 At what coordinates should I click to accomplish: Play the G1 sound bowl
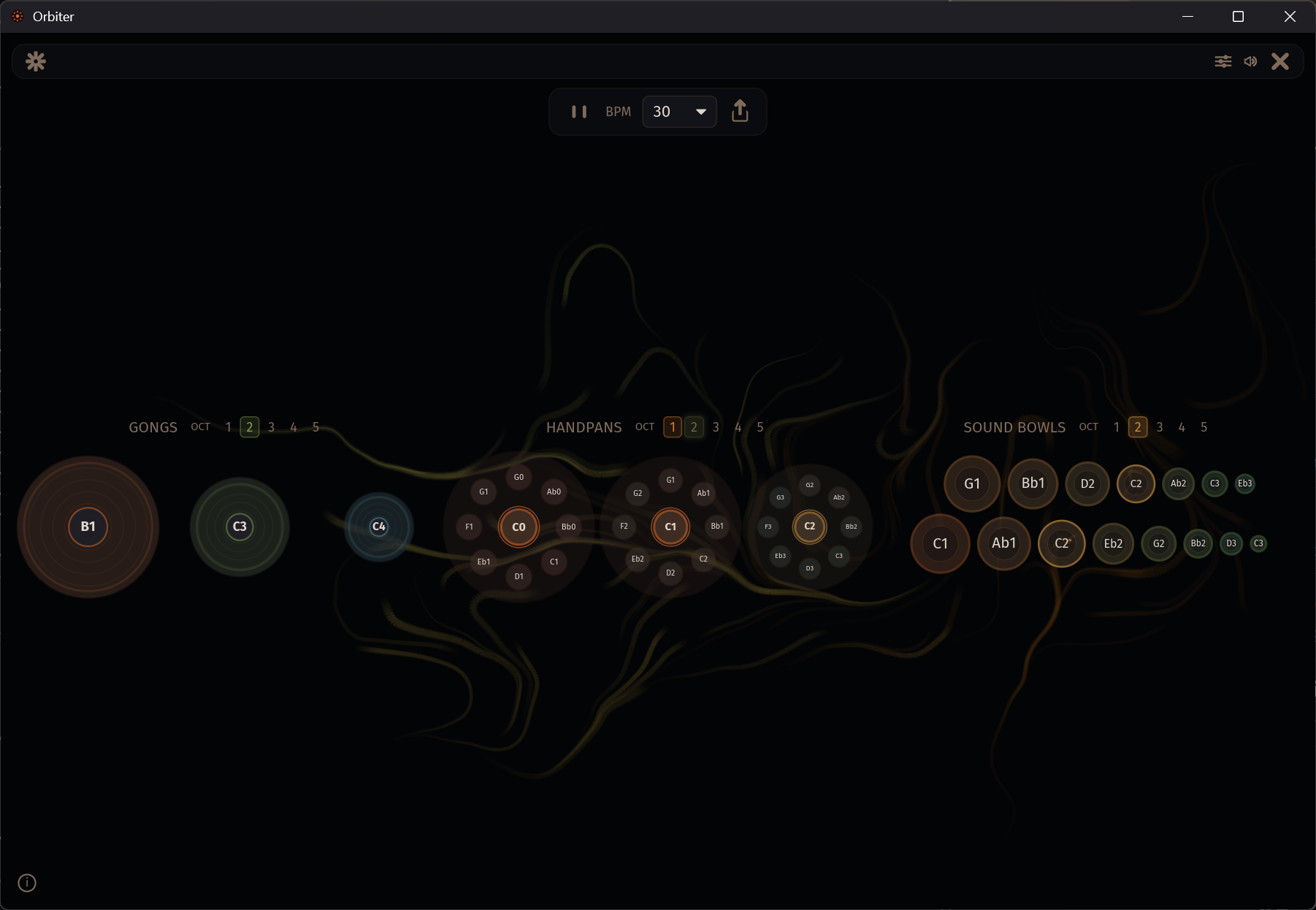(972, 483)
